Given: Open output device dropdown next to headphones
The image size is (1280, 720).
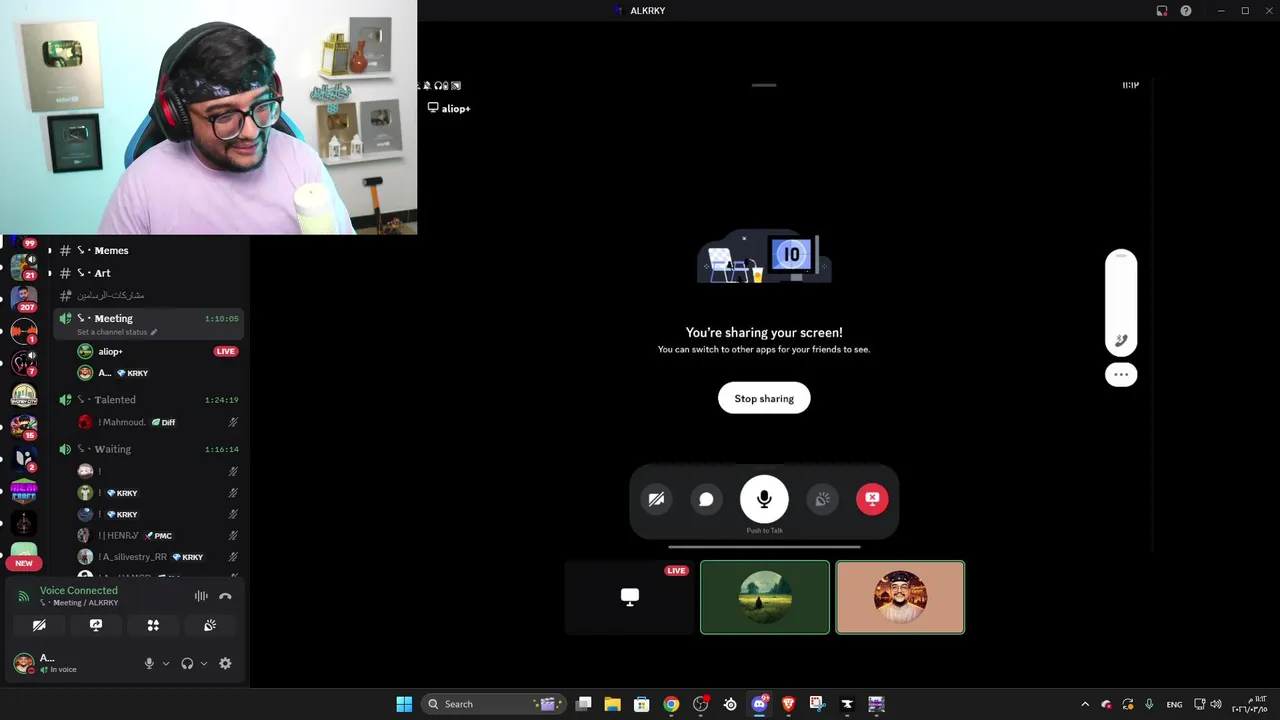Looking at the screenshot, I should [x=204, y=663].
